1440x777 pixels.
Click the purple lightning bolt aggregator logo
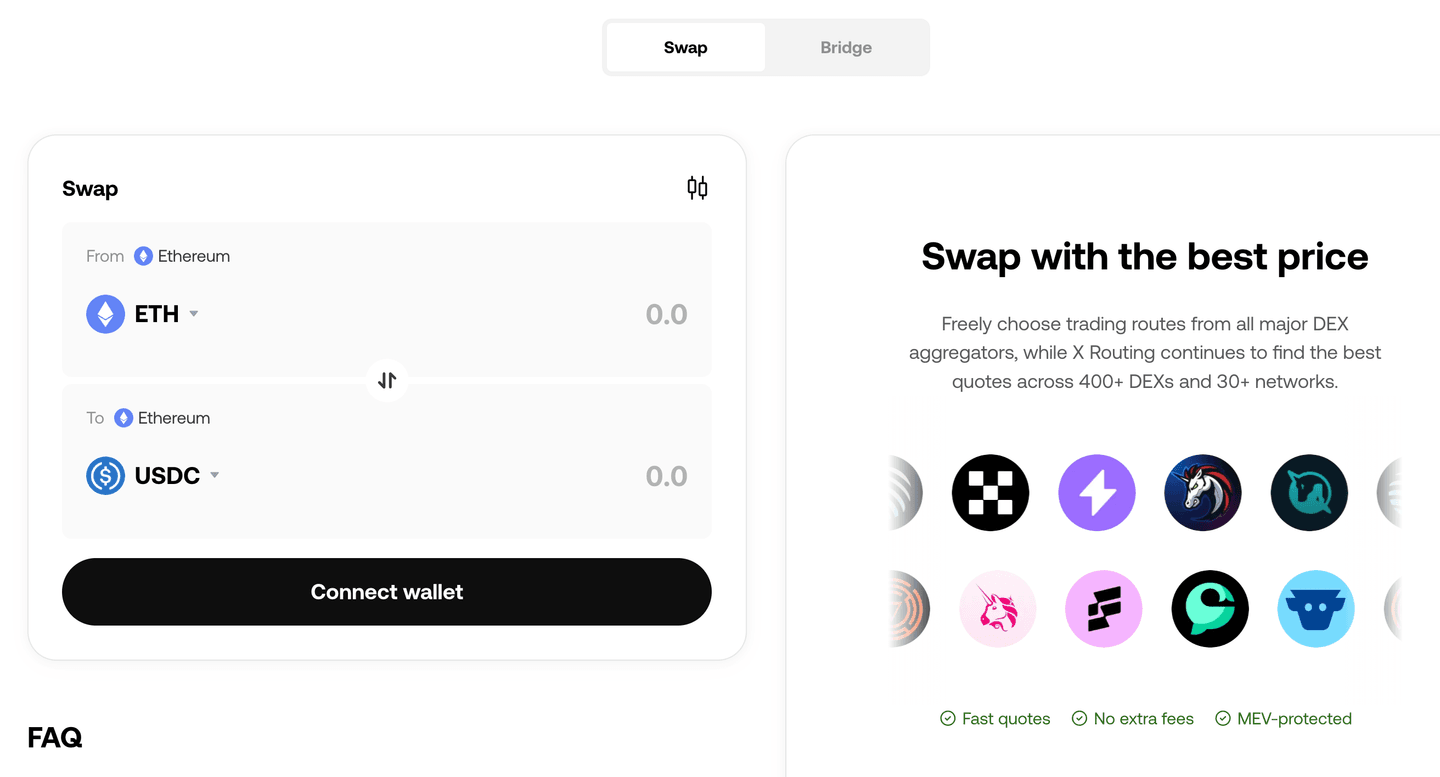[x=1097, y=492]
